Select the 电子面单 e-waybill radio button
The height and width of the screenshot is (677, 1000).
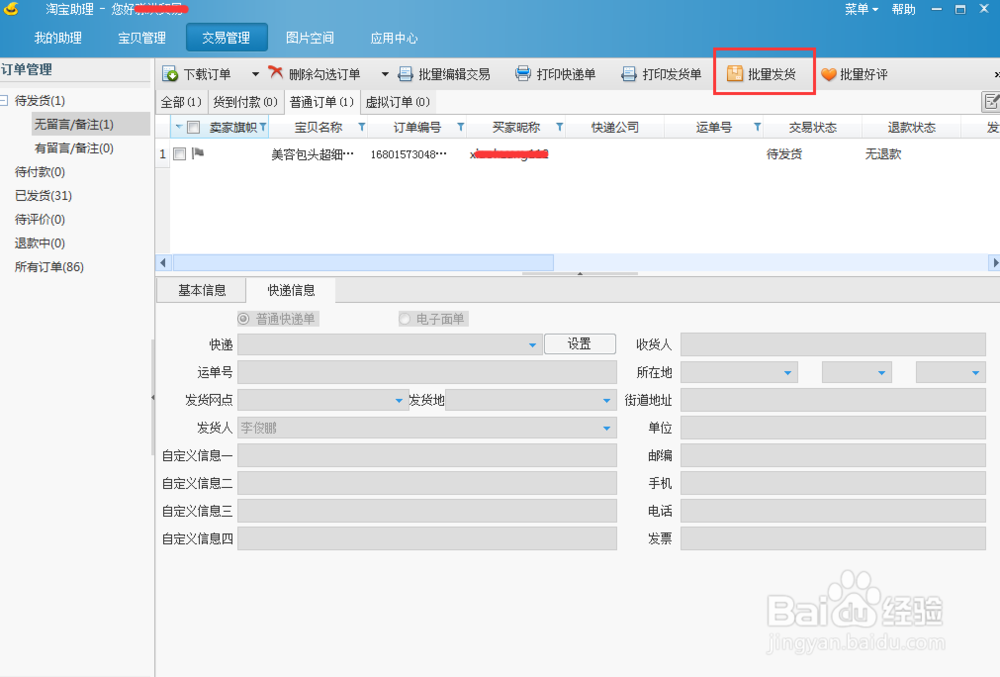pos(404,318)
